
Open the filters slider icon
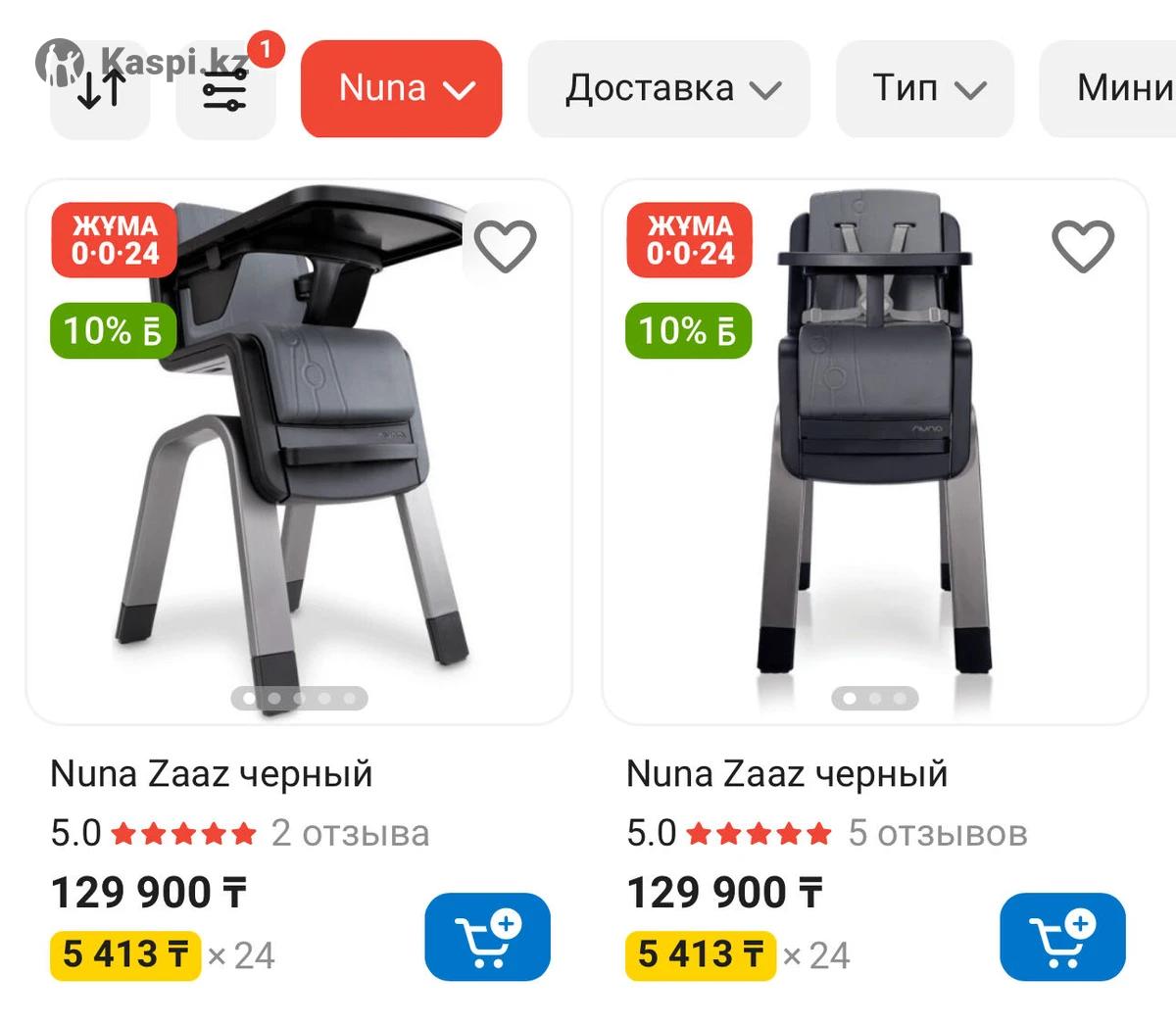click(225, 89)
